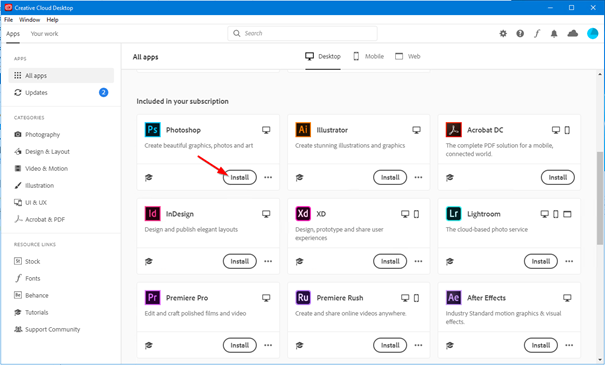Switch to the Mobile tab
Screen dimensions: 605x365
tap(369, 56)
